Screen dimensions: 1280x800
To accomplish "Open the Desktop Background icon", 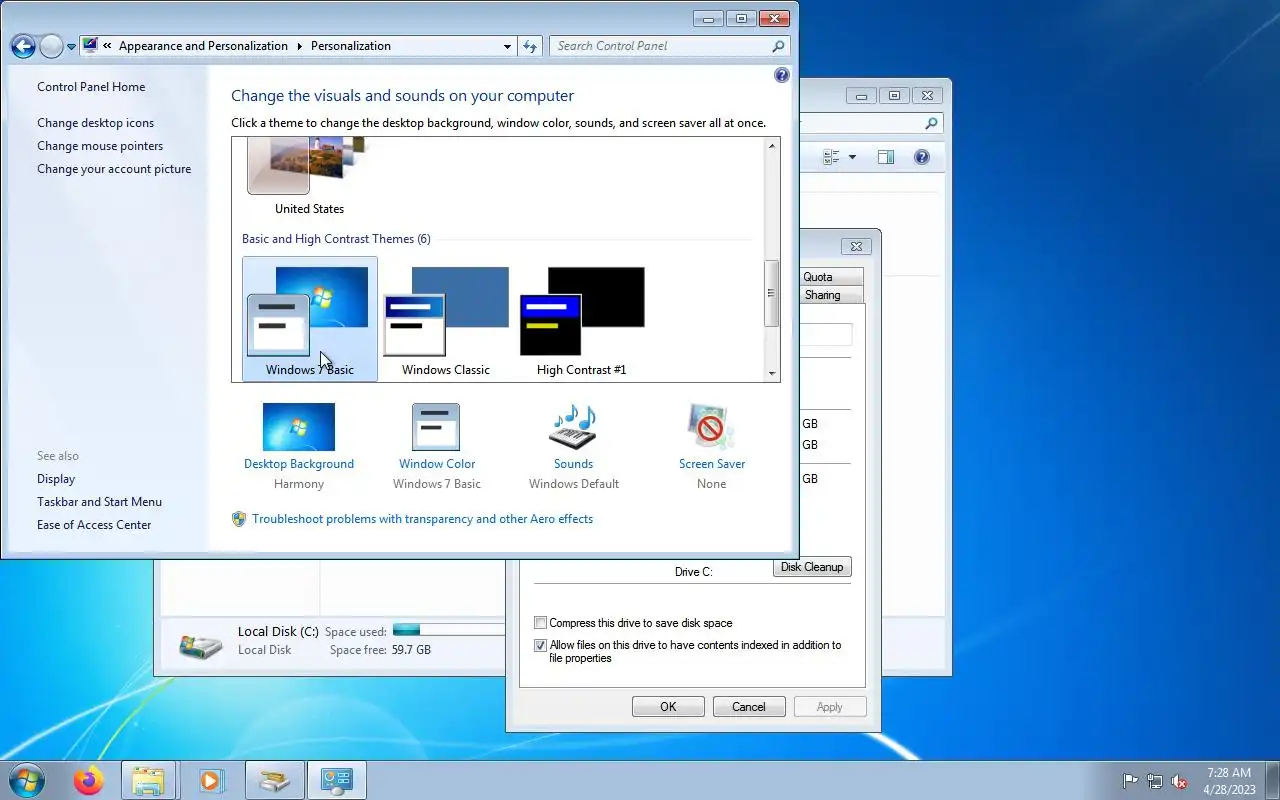I will coord(299,427).
